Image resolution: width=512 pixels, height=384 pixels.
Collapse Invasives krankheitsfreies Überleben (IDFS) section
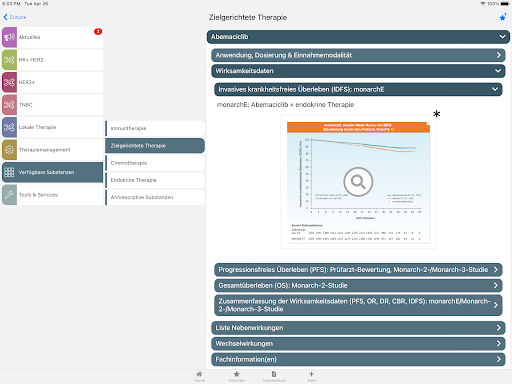click(358, 89)
